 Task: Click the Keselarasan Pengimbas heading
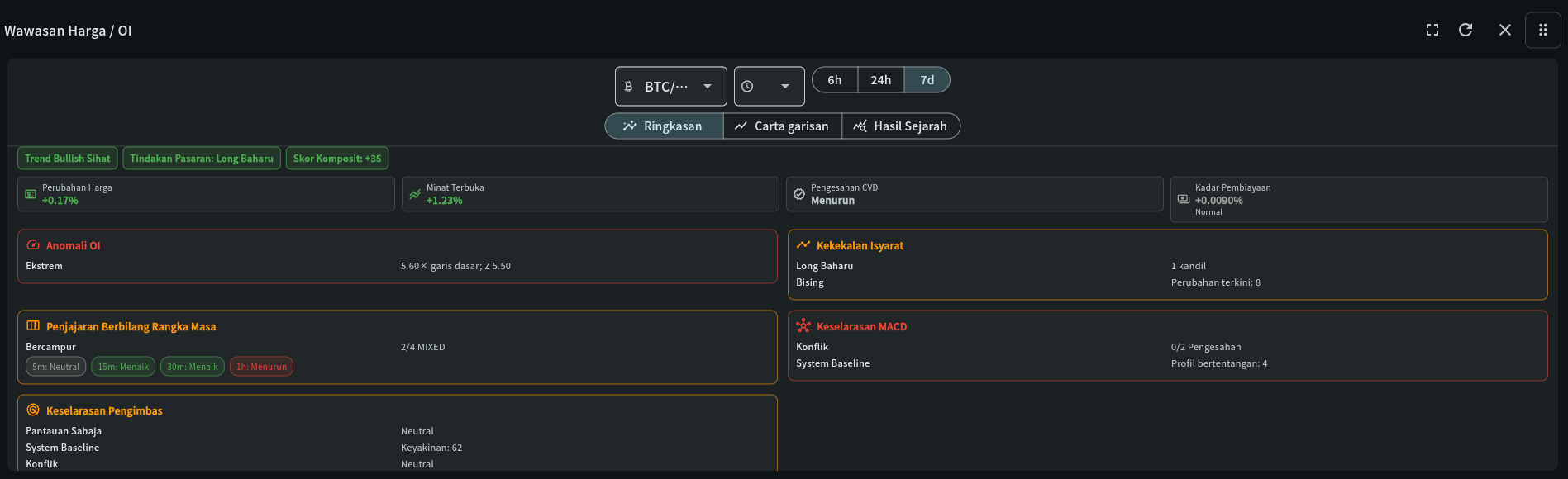click(x=104, y=411)
